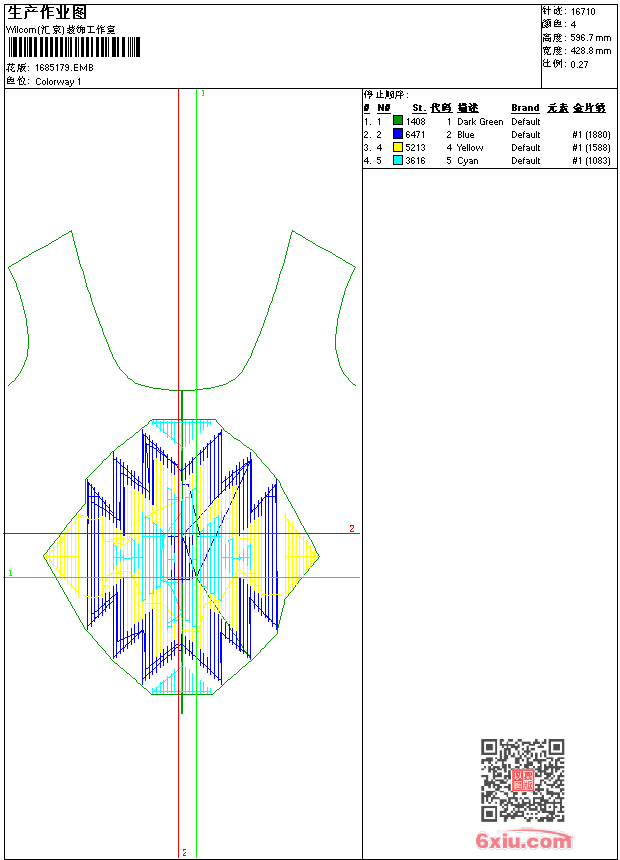Image resolution: width=620 pixels, height=860 pixels.
Task: Click the '金片链' column header
Action: click(x=589, y=108)
